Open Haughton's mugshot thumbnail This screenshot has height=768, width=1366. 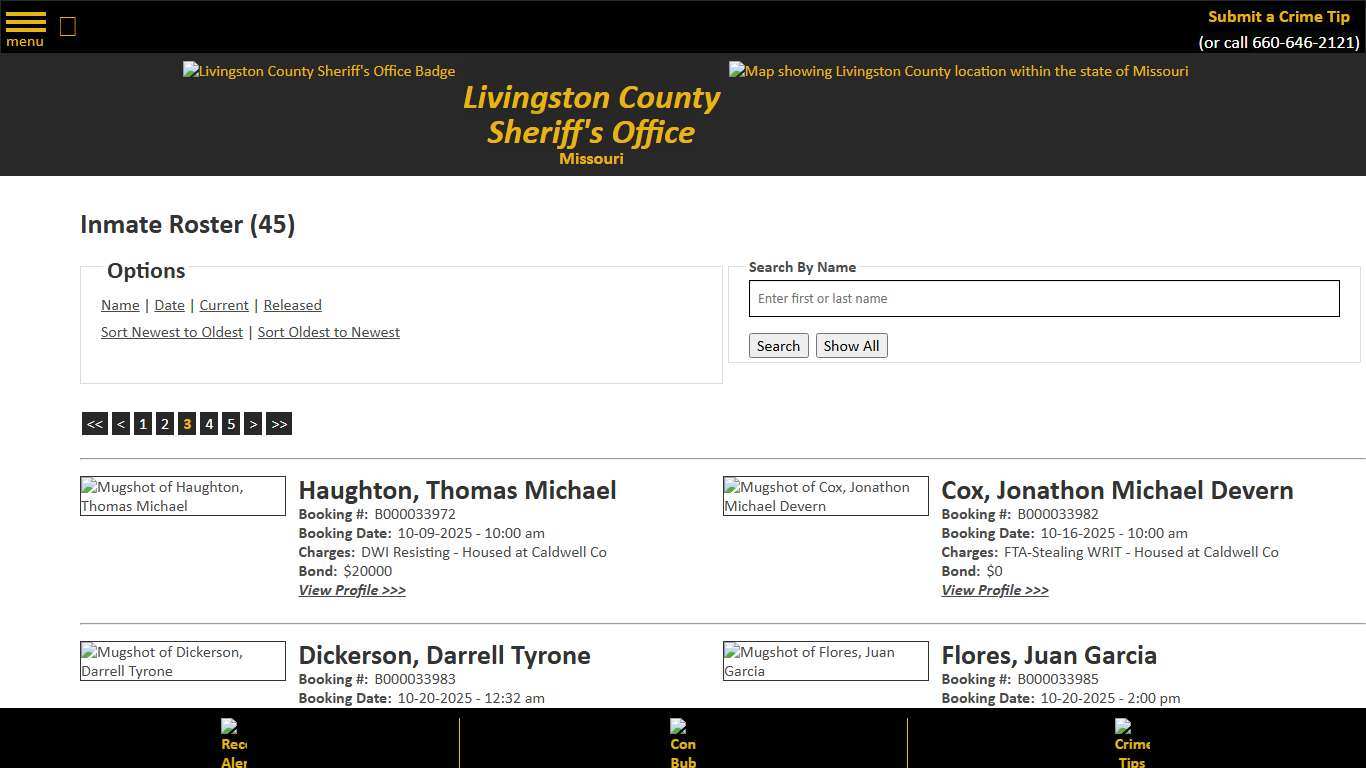[x=182, y=496]
